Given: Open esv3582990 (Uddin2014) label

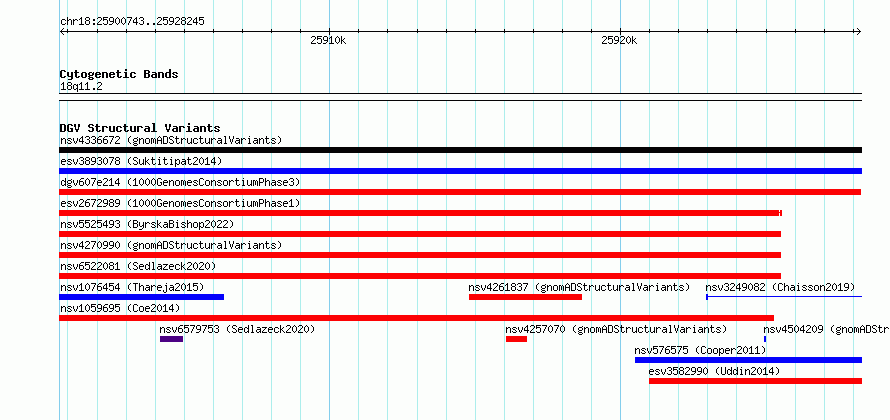Looking at the screenshot, I should (715, 371).
